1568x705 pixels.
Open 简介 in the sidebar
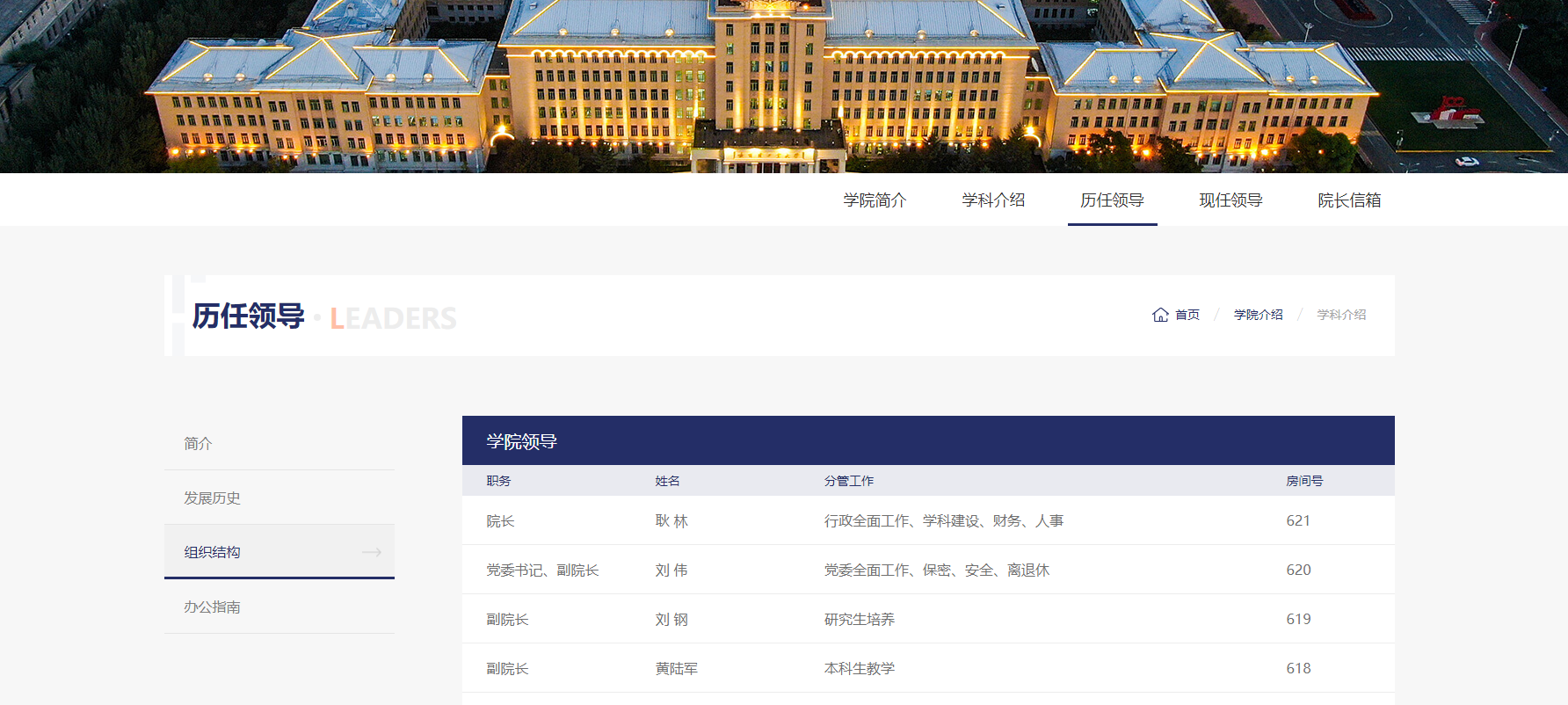[x=279, y=443]
